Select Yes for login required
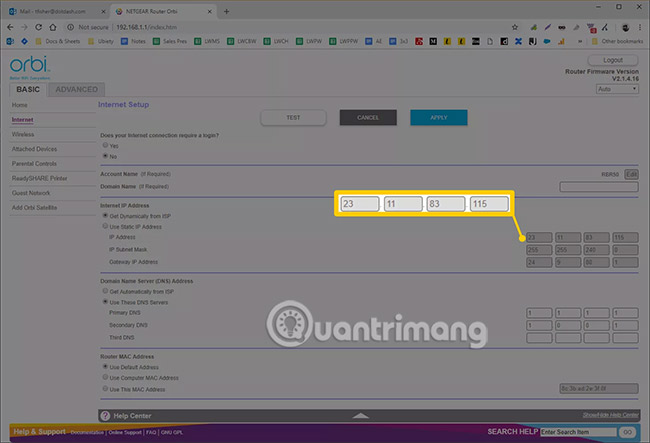Viewport: 650px width, 443px height. pyautogui.click(x=105, y=145)
